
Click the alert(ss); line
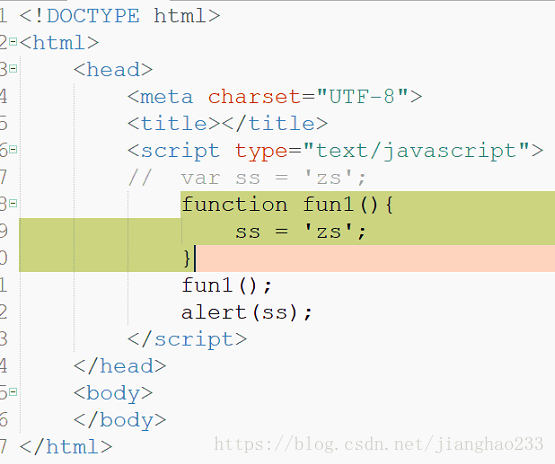pos(247,313)
